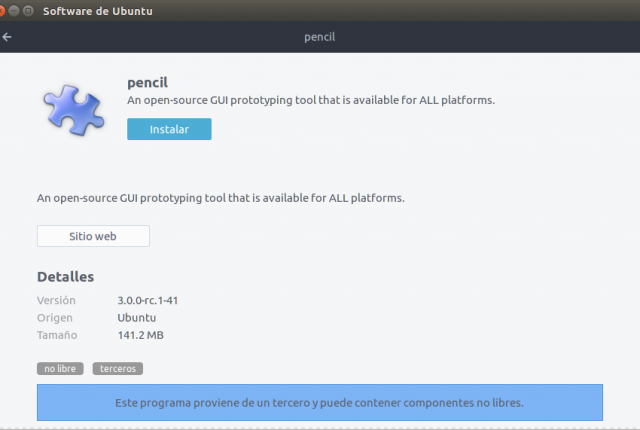Click the blue third-party warning banner

pos(320,403)
